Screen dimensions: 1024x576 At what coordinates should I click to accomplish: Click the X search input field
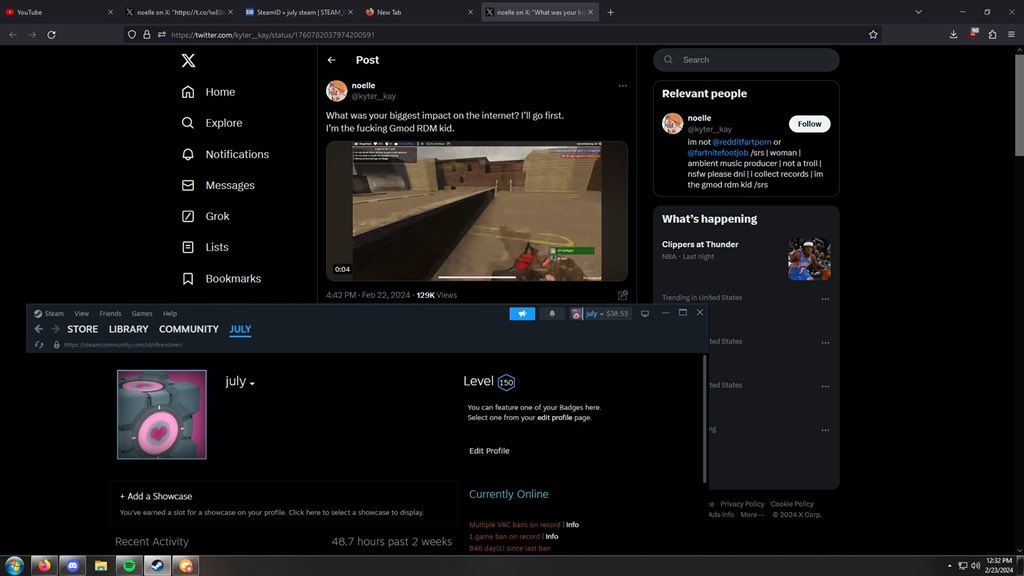click(755, 60)
